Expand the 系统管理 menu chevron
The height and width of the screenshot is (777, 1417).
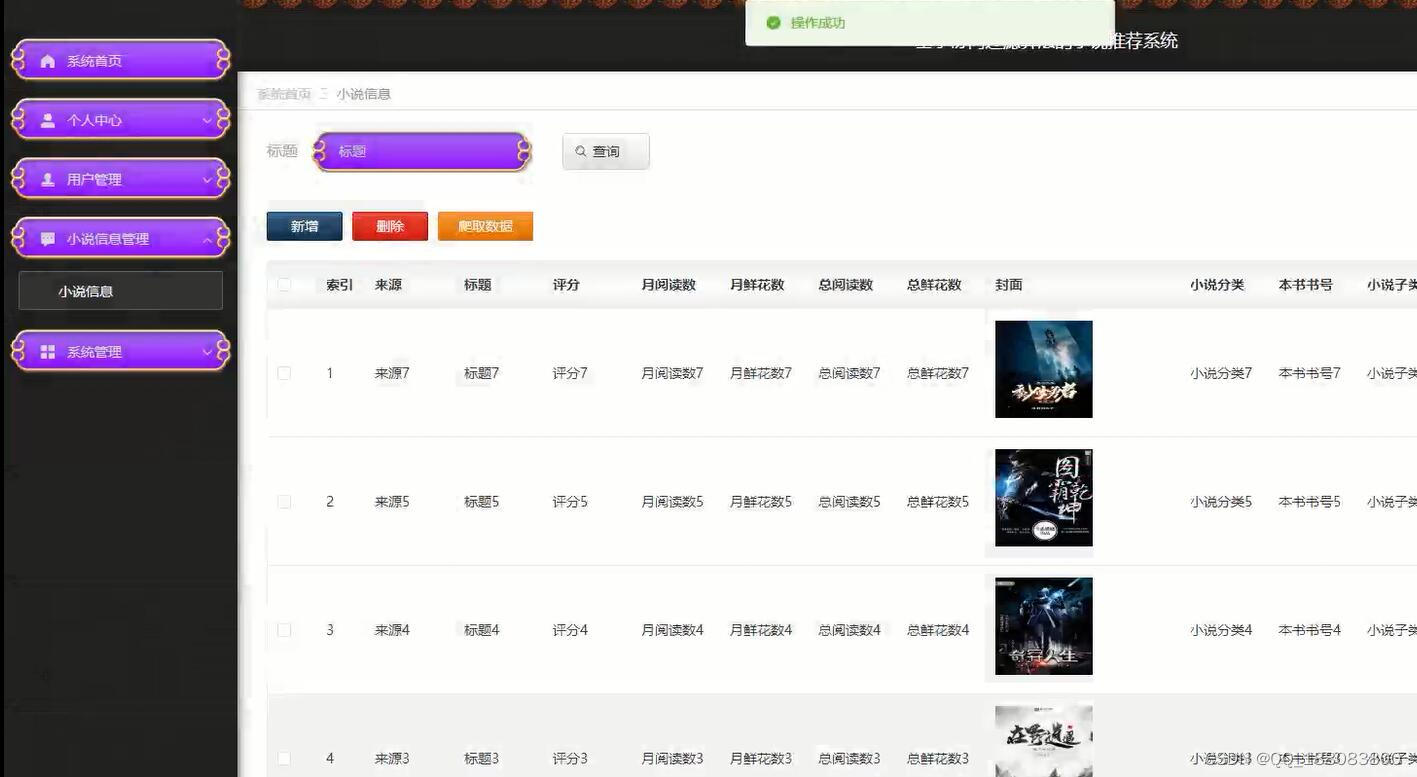click(x=207, y=352)
